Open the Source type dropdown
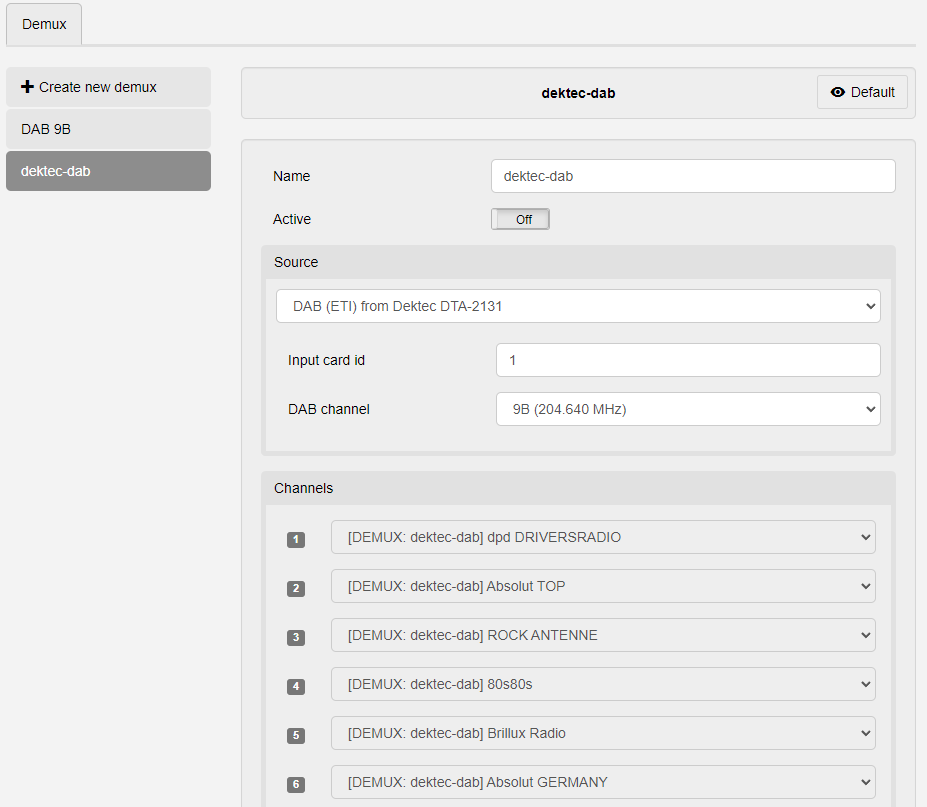Viewport: 927px width, 807px height. point(578,306)
